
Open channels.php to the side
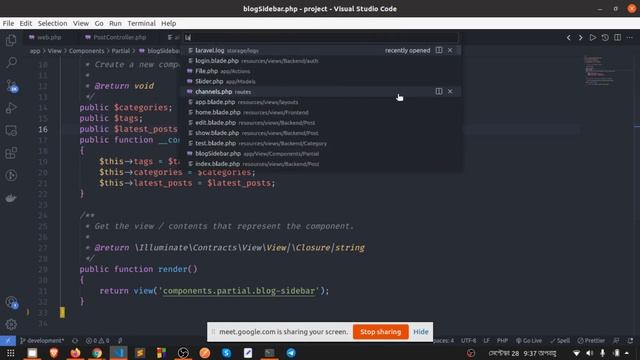tap(439, 91)
